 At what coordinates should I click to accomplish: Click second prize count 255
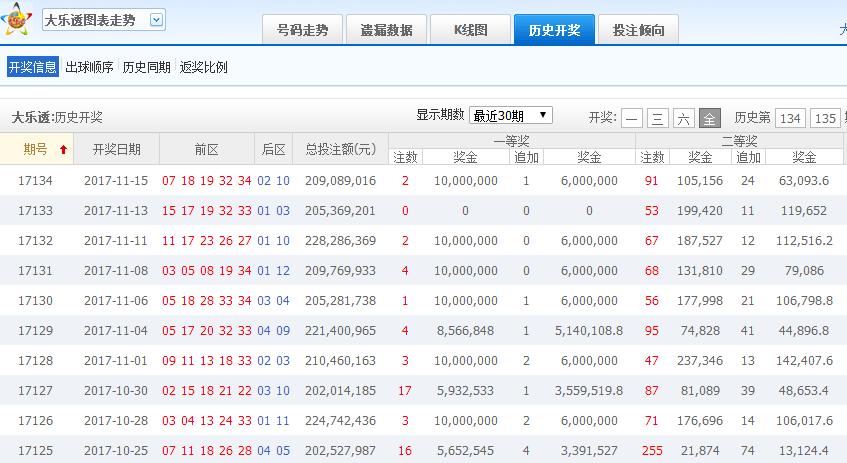[652, 451]
